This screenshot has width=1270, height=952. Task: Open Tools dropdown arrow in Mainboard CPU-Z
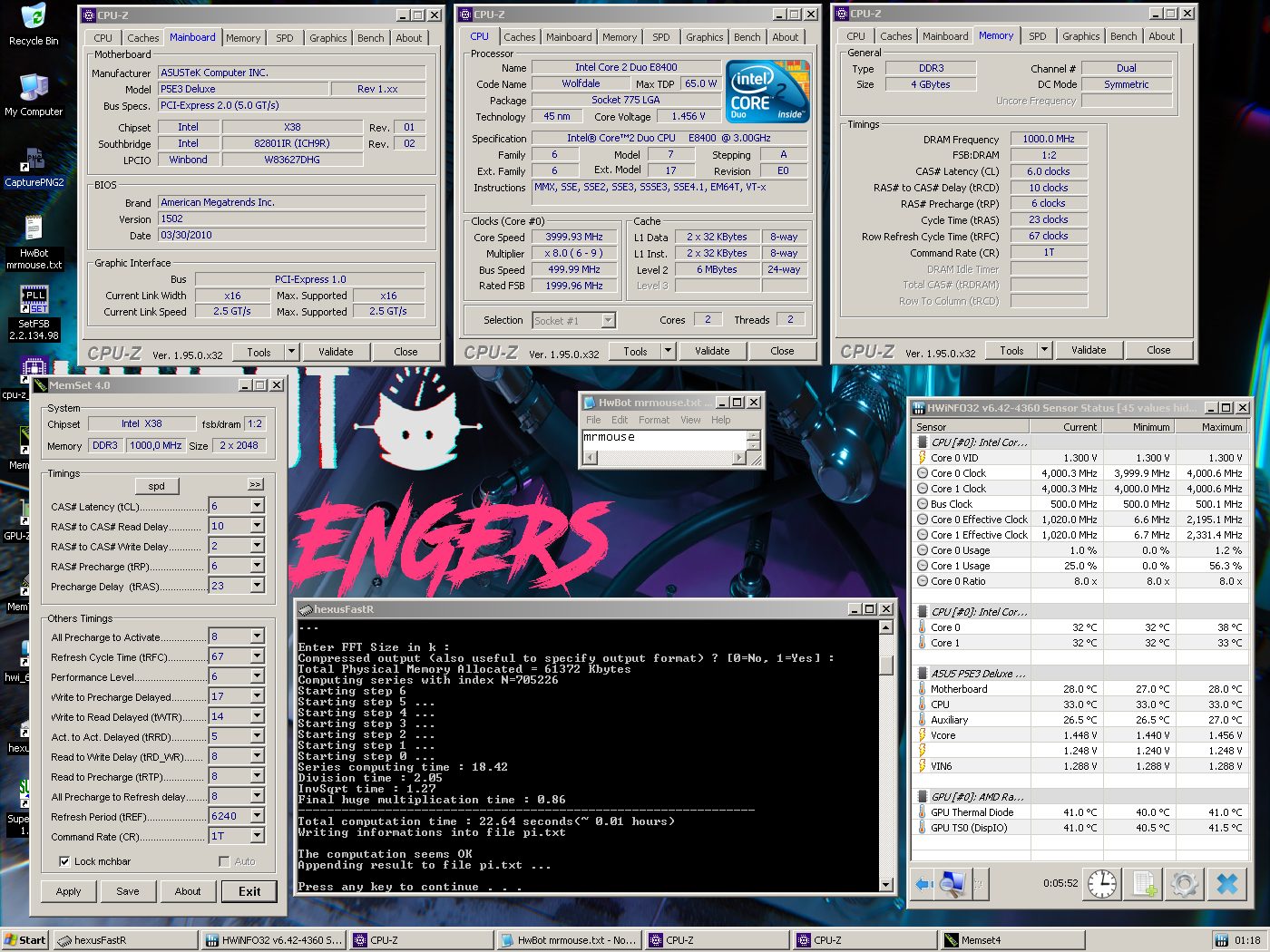(x=291, y=352)
